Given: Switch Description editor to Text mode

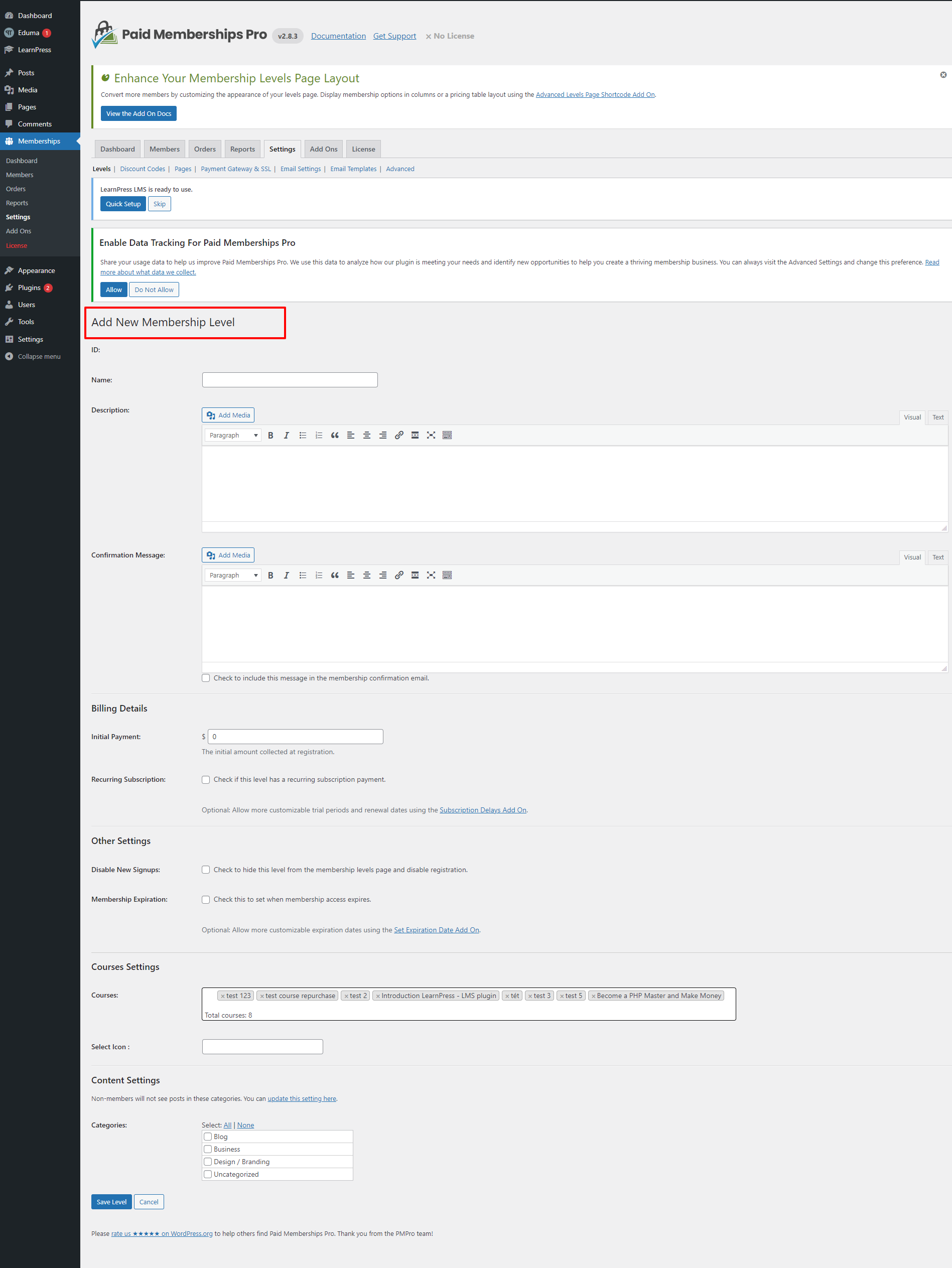Looking at the screenshot, I should point(937,417).
